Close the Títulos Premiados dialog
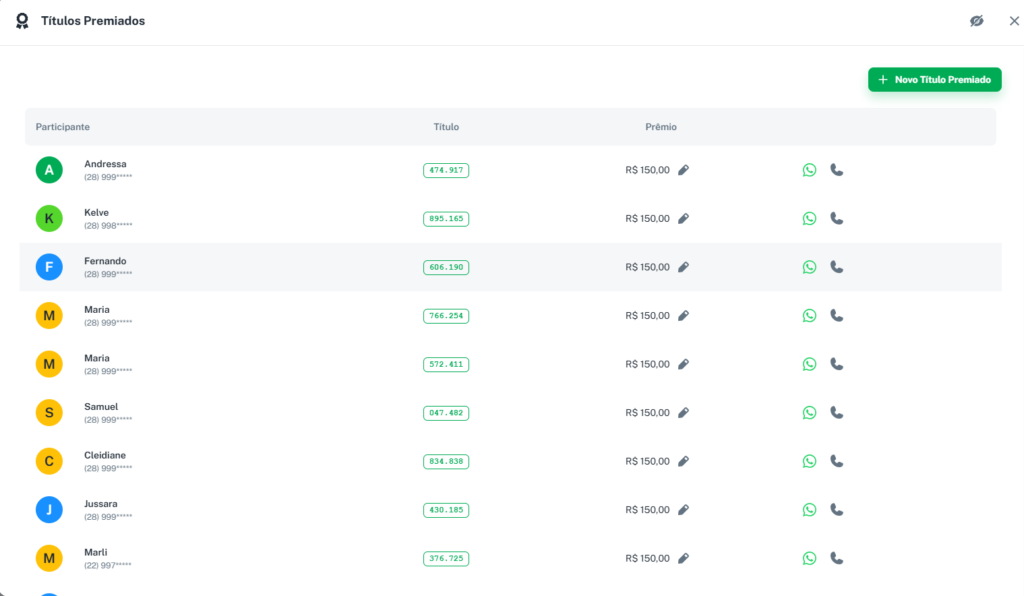The height and width of the screenshot is (596, 1024). (x=1013, y=21)
